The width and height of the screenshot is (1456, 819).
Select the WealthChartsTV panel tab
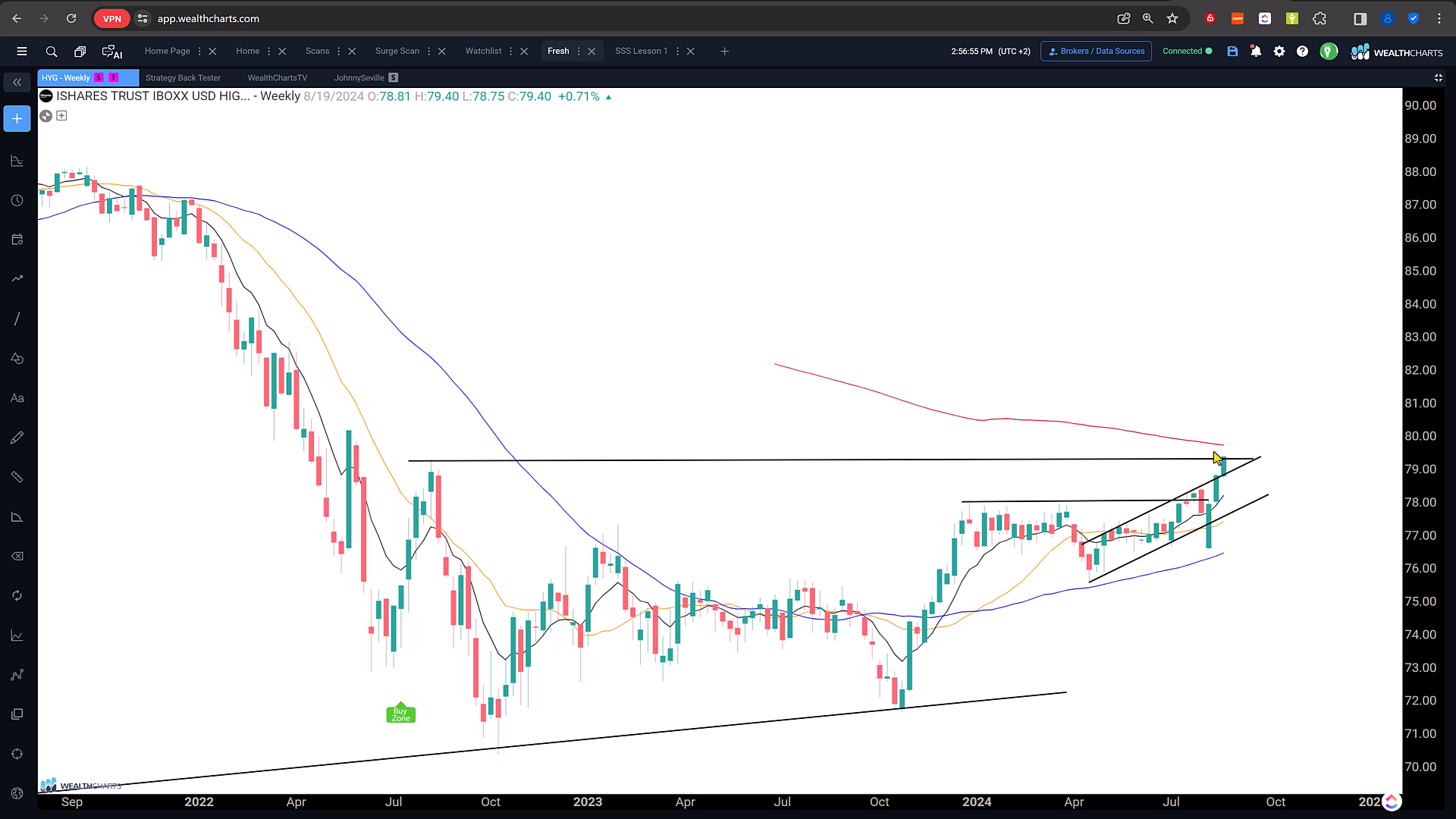point(277,78)
